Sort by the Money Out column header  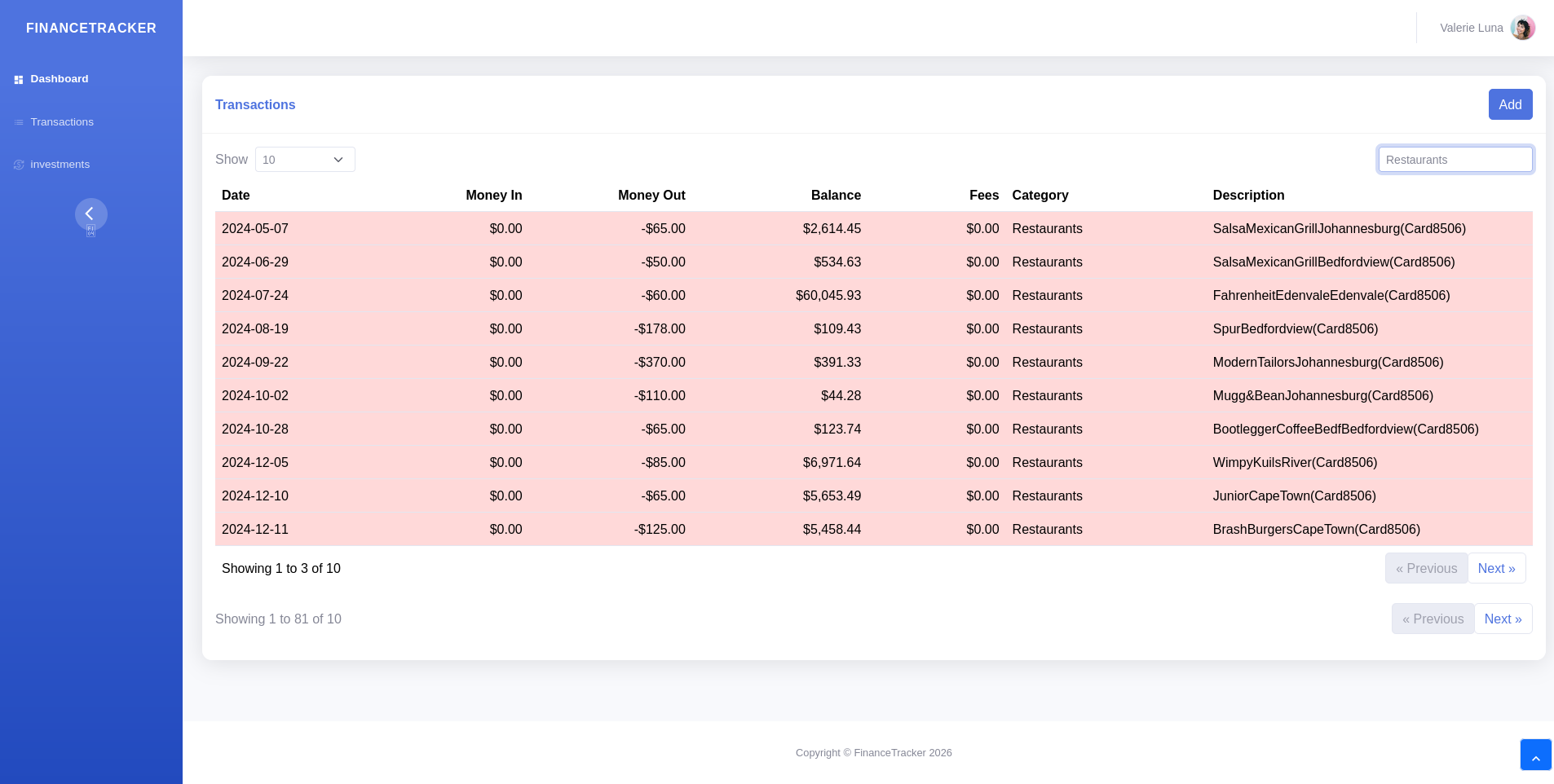tap(651, 196)
